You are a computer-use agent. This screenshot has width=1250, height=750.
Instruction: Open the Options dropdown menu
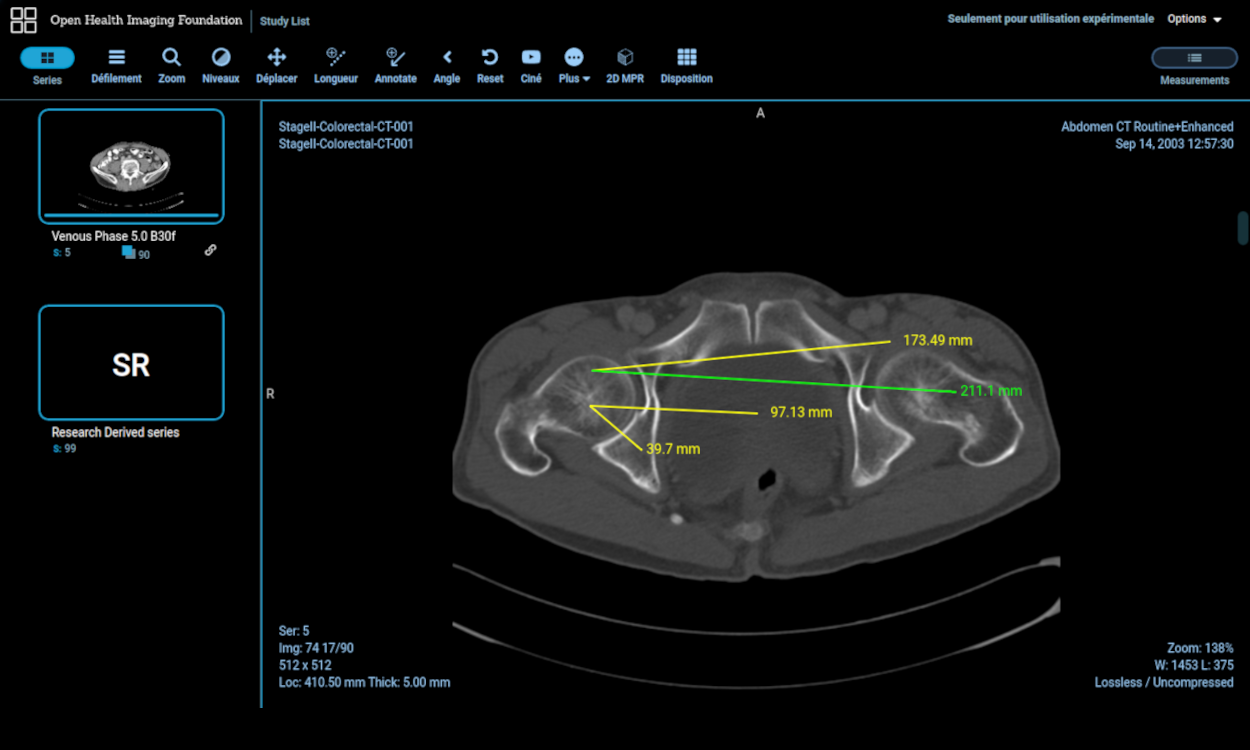(x=1194, y=19)
